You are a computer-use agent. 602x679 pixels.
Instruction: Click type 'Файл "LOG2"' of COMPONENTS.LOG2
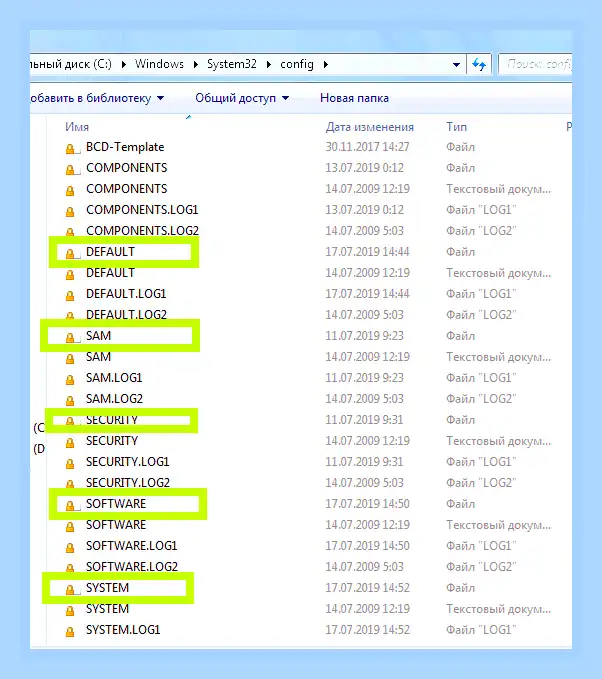coord(481,231)
